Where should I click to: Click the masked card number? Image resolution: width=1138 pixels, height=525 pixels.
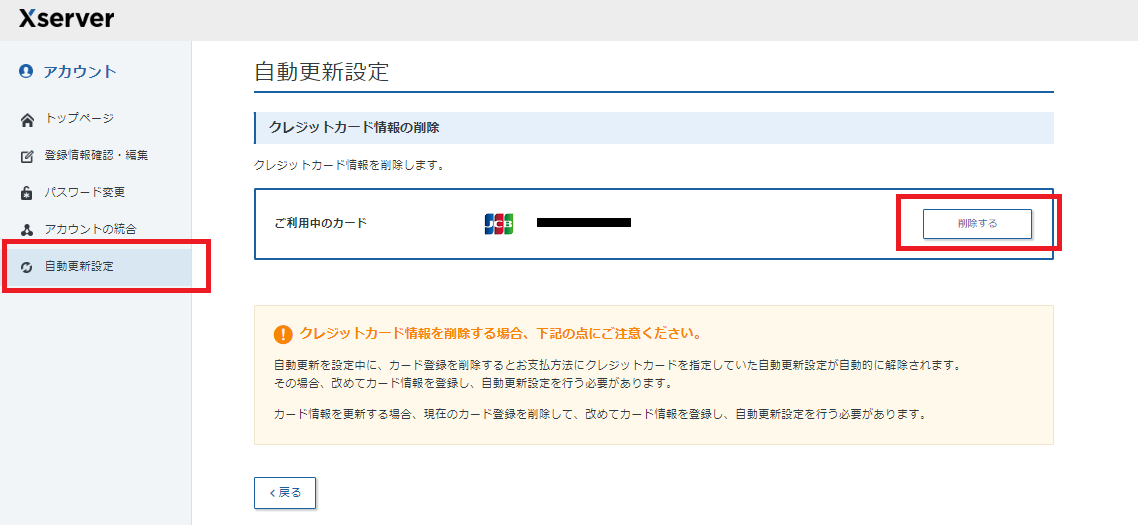(583, 223)
